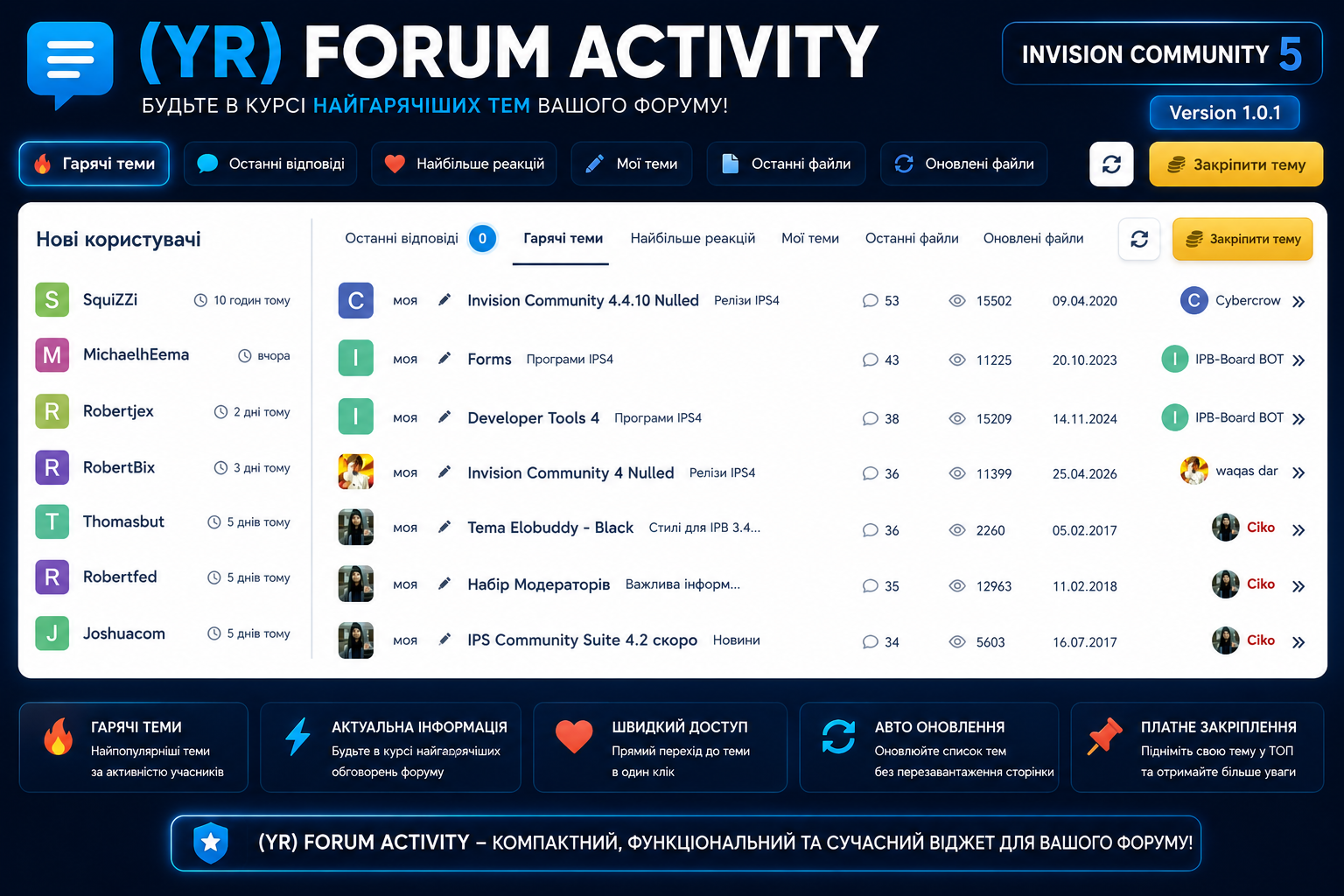Click pencil icon for Набір Модераторів row
This screenshot has height=896, width=1344.
[444, 584]
